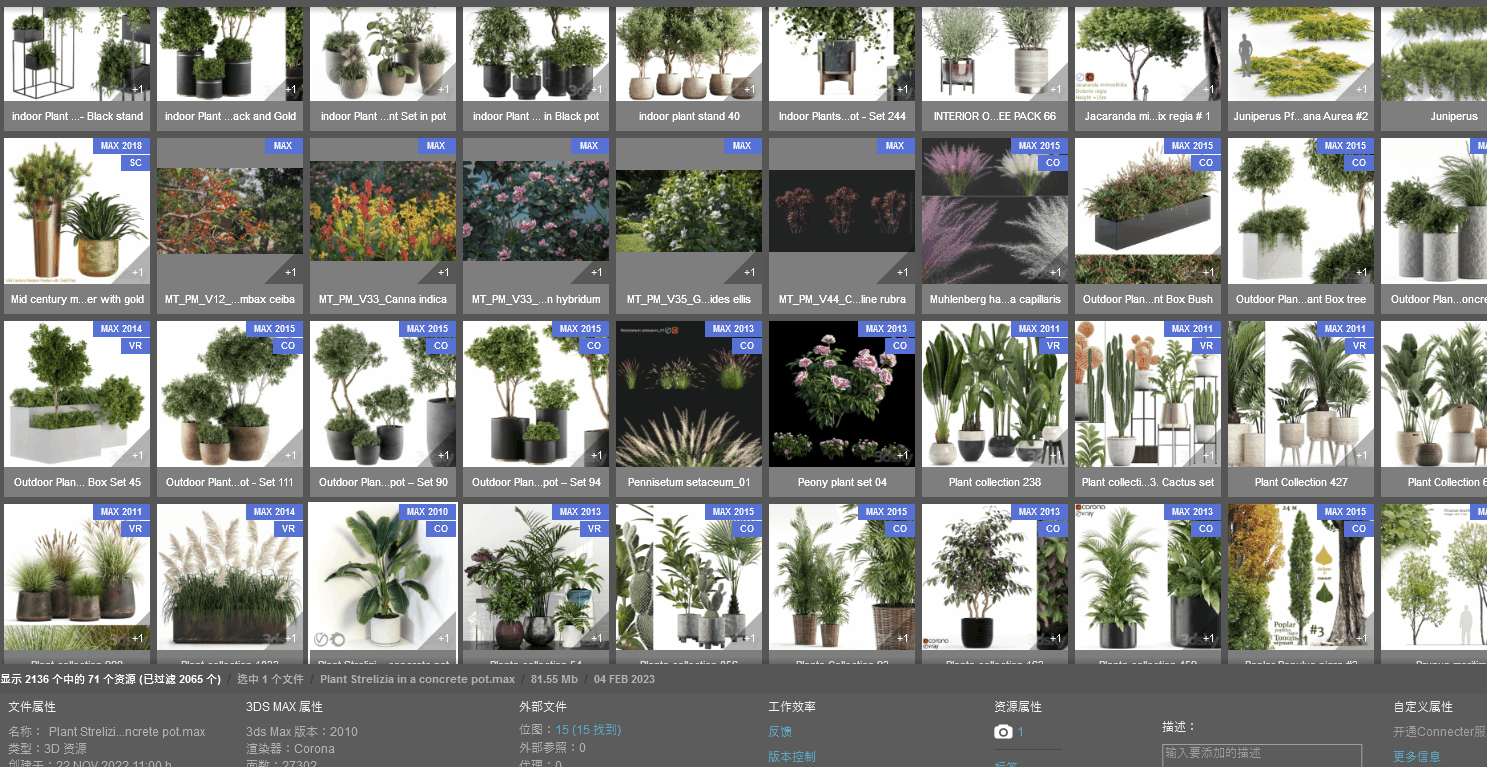
Task: Click the +1 badge on Peony plant set 04
Action: (901, 455)
